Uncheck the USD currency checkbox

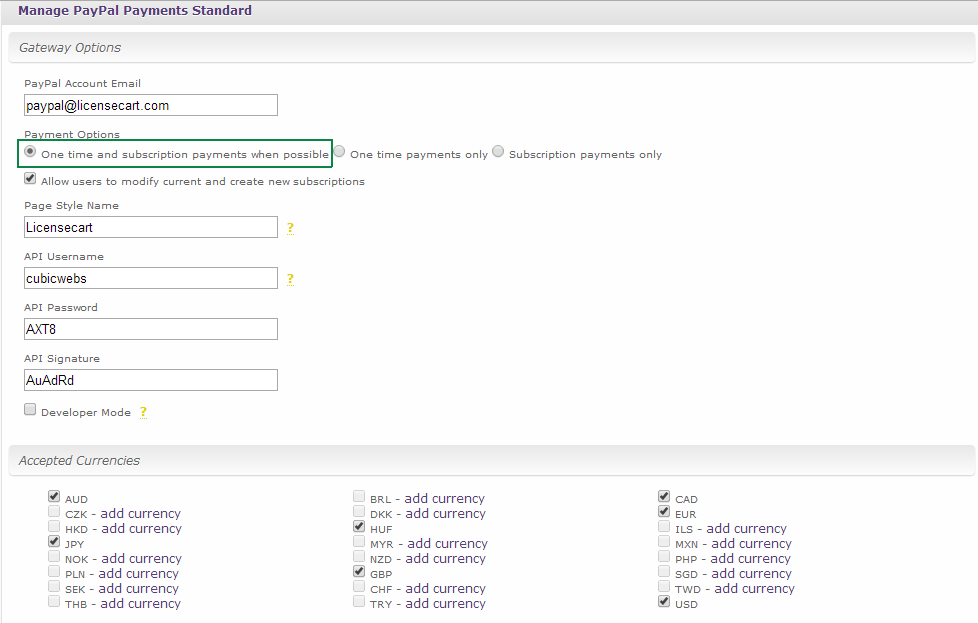coord(664,601)
